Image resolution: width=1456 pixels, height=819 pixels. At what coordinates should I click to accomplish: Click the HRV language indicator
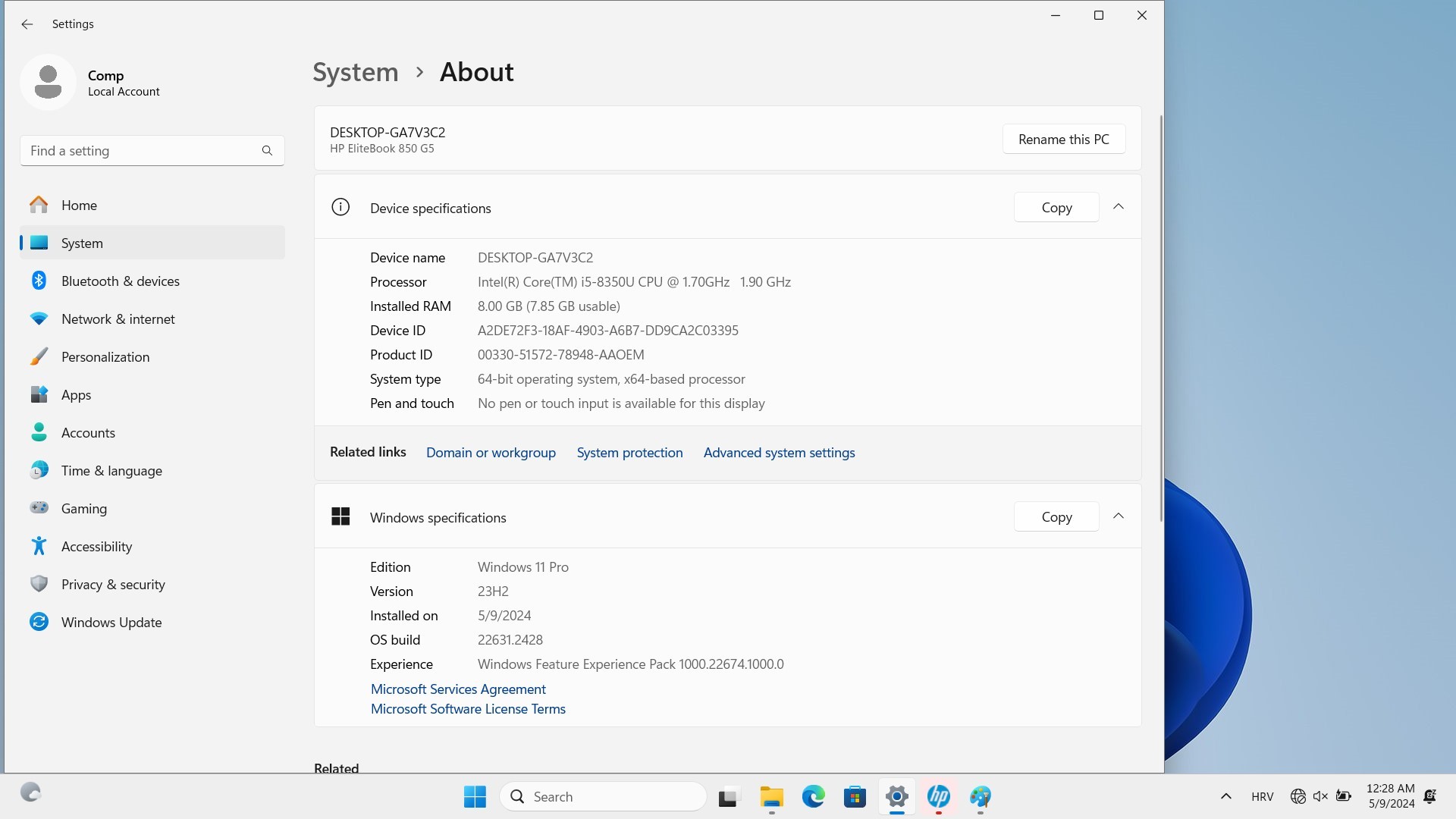[1262, 796]
